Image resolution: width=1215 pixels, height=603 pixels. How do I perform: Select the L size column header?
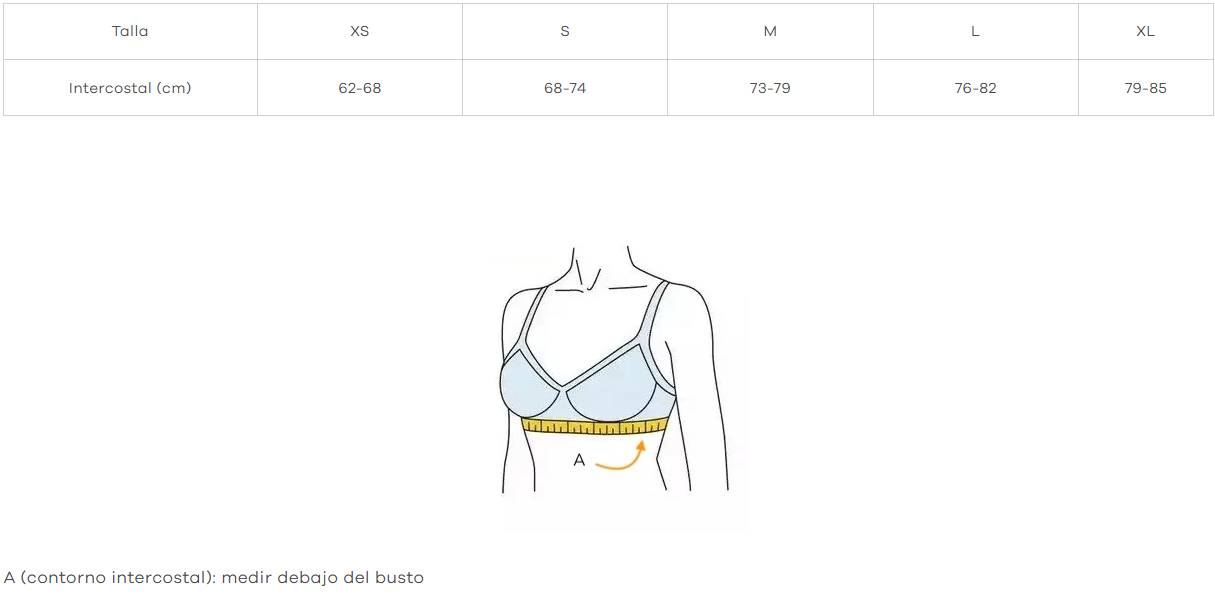point(975,31)
